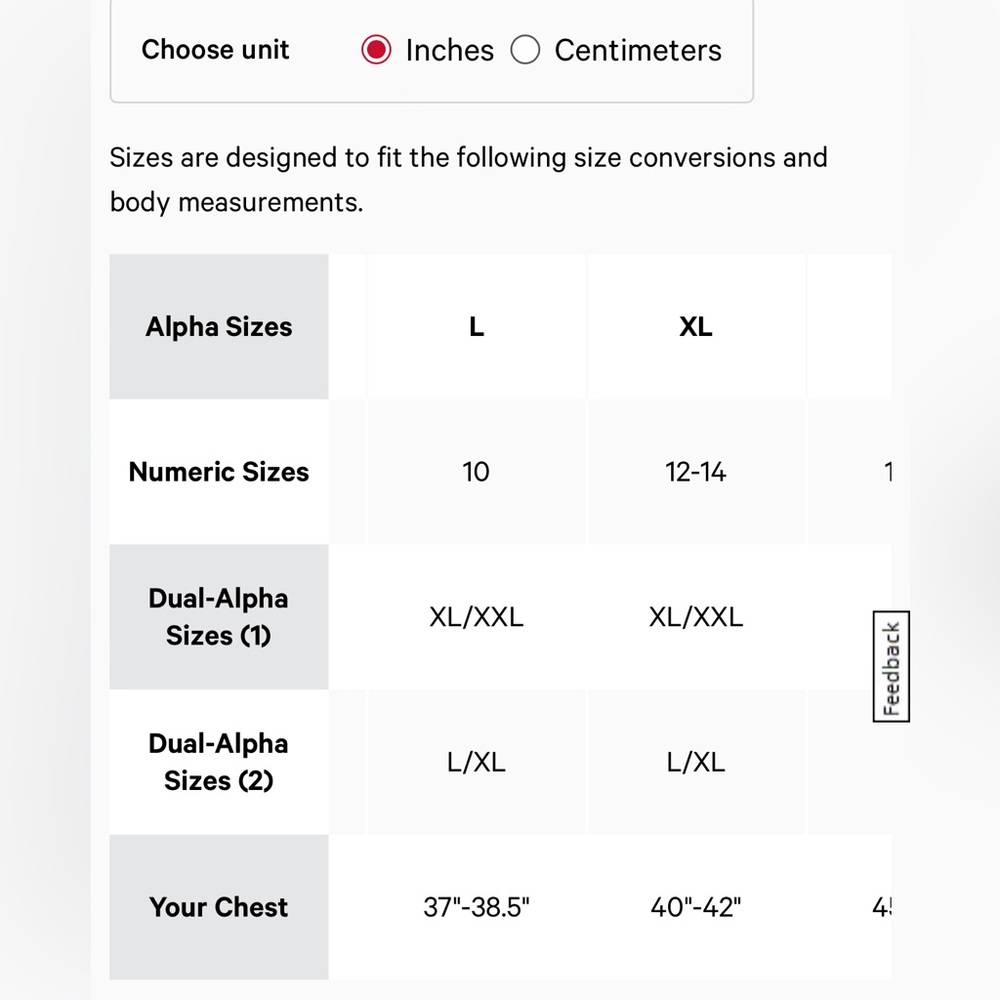The height and width of the screenshot is (1000, 1000).
Task: Open the Feedback side tab
Action: pos(891,666)
